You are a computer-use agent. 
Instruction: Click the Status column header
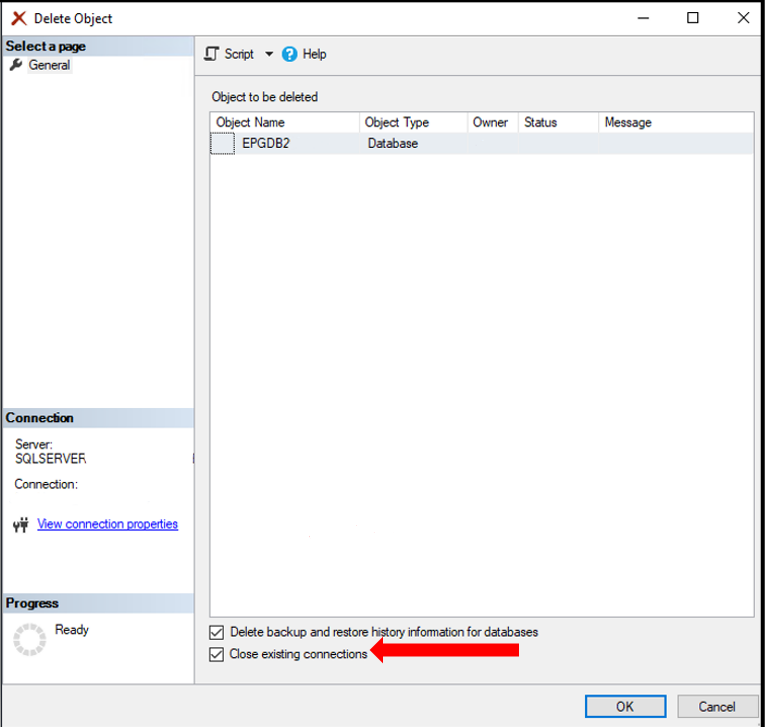coord(558,122)
